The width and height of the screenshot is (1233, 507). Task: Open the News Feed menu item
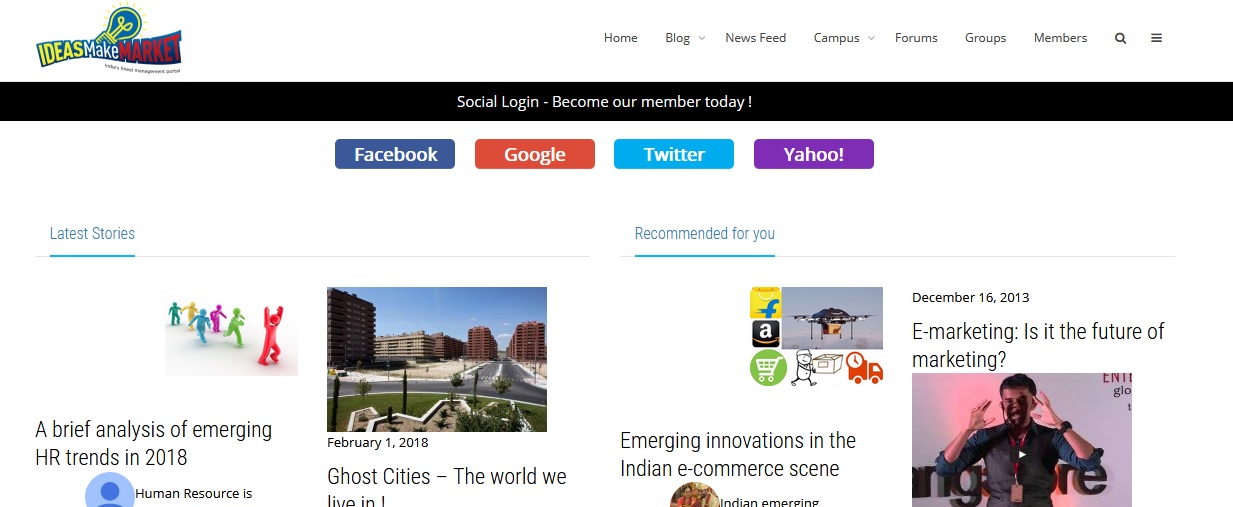pos(755,38)
